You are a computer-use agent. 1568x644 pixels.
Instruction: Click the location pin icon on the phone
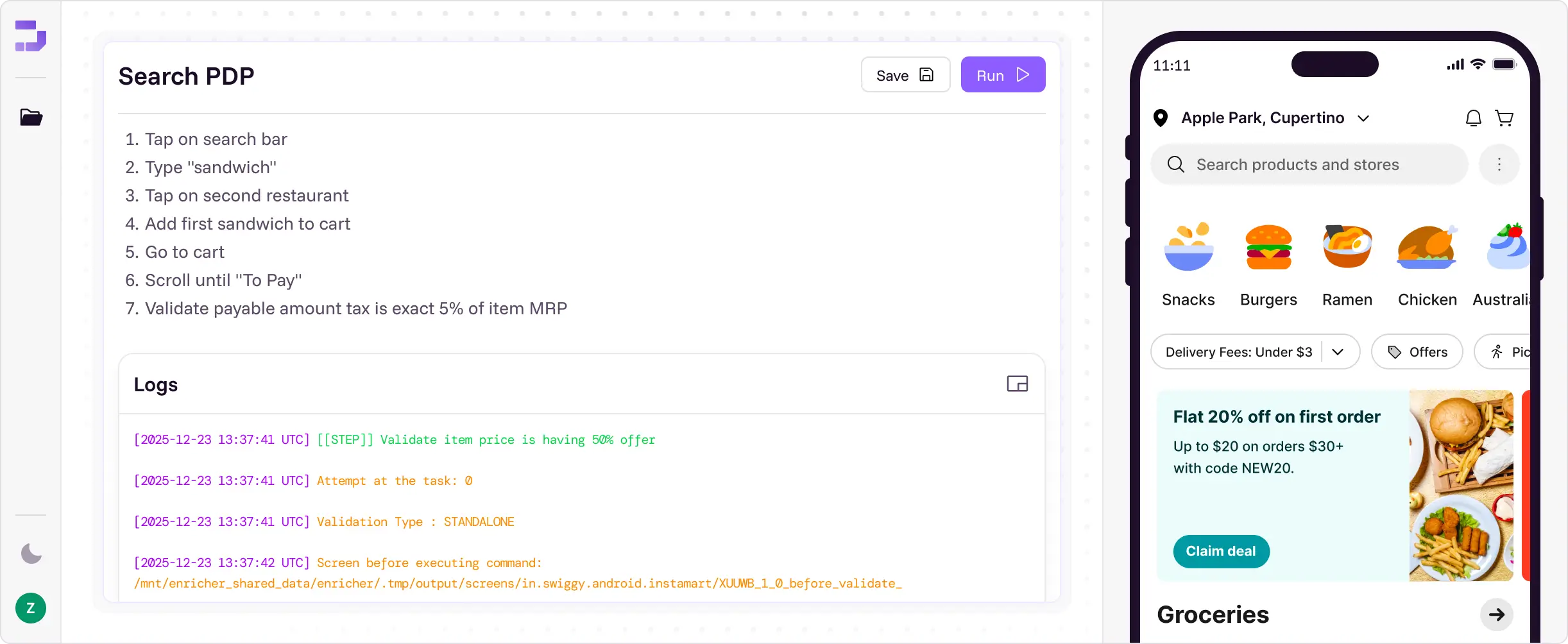coord(1160,118)
